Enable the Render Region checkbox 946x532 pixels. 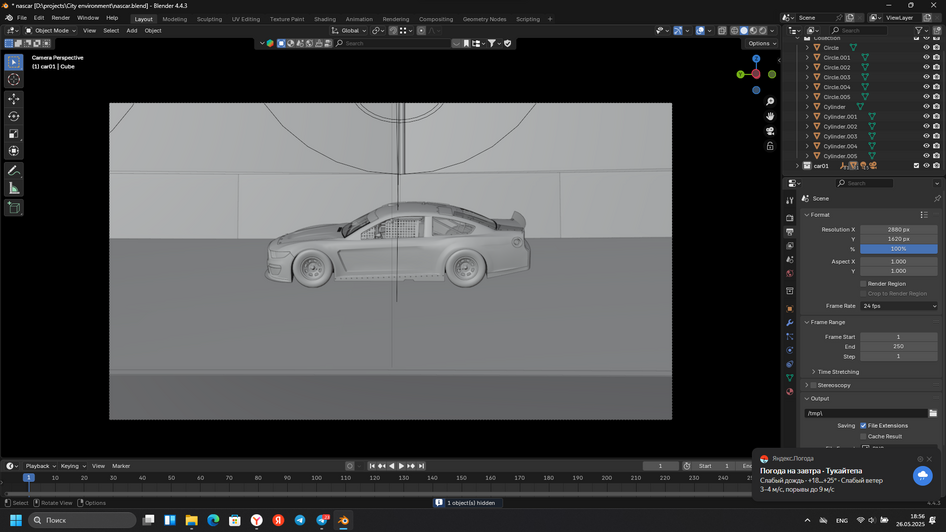point(864,283)
